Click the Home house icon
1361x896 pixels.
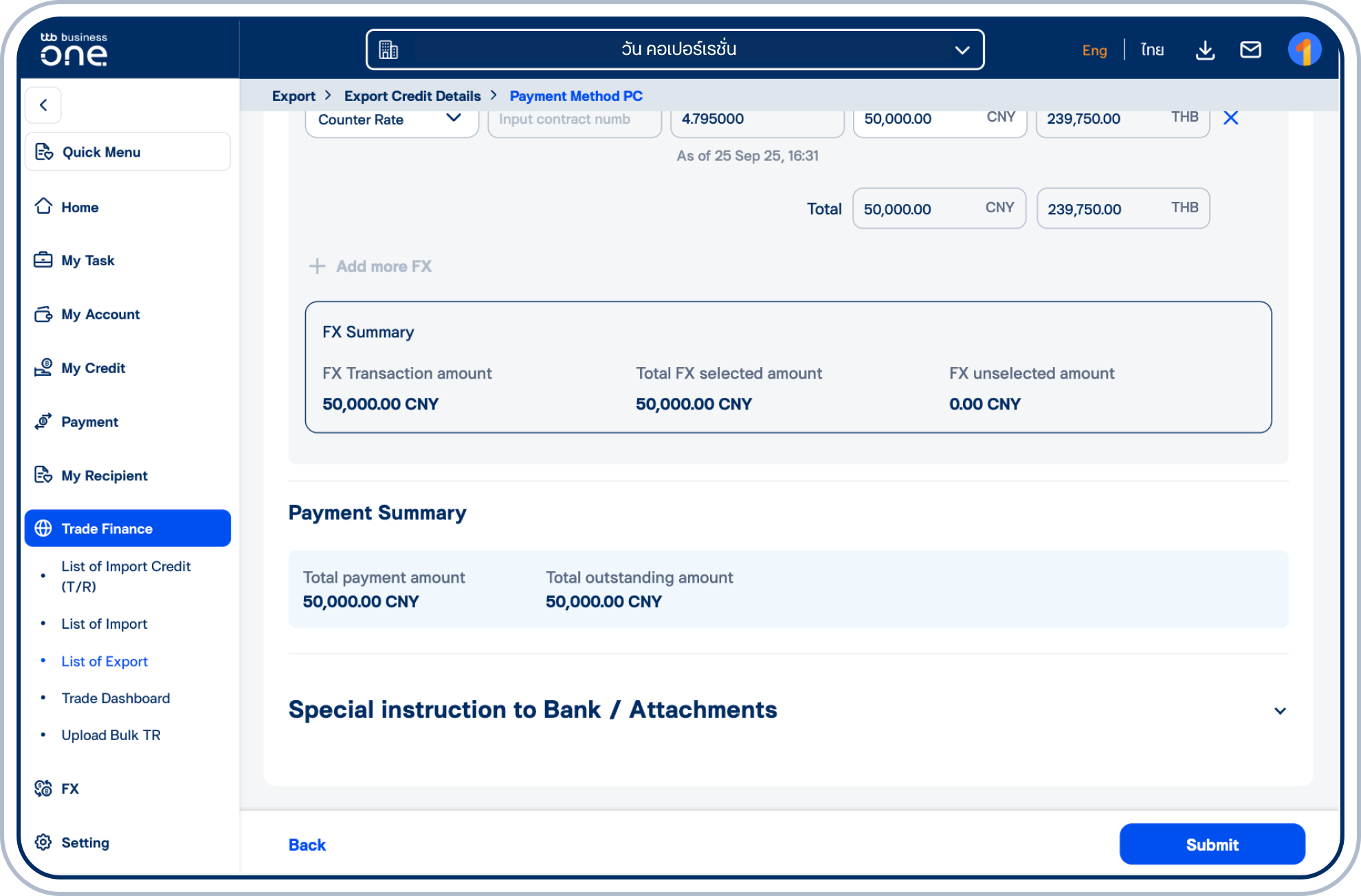point(43,206)
